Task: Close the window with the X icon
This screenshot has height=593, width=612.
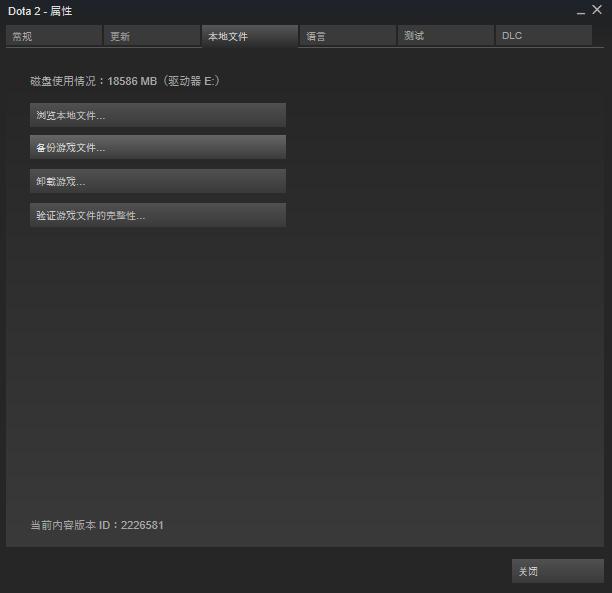Action: tap(597, 10)
